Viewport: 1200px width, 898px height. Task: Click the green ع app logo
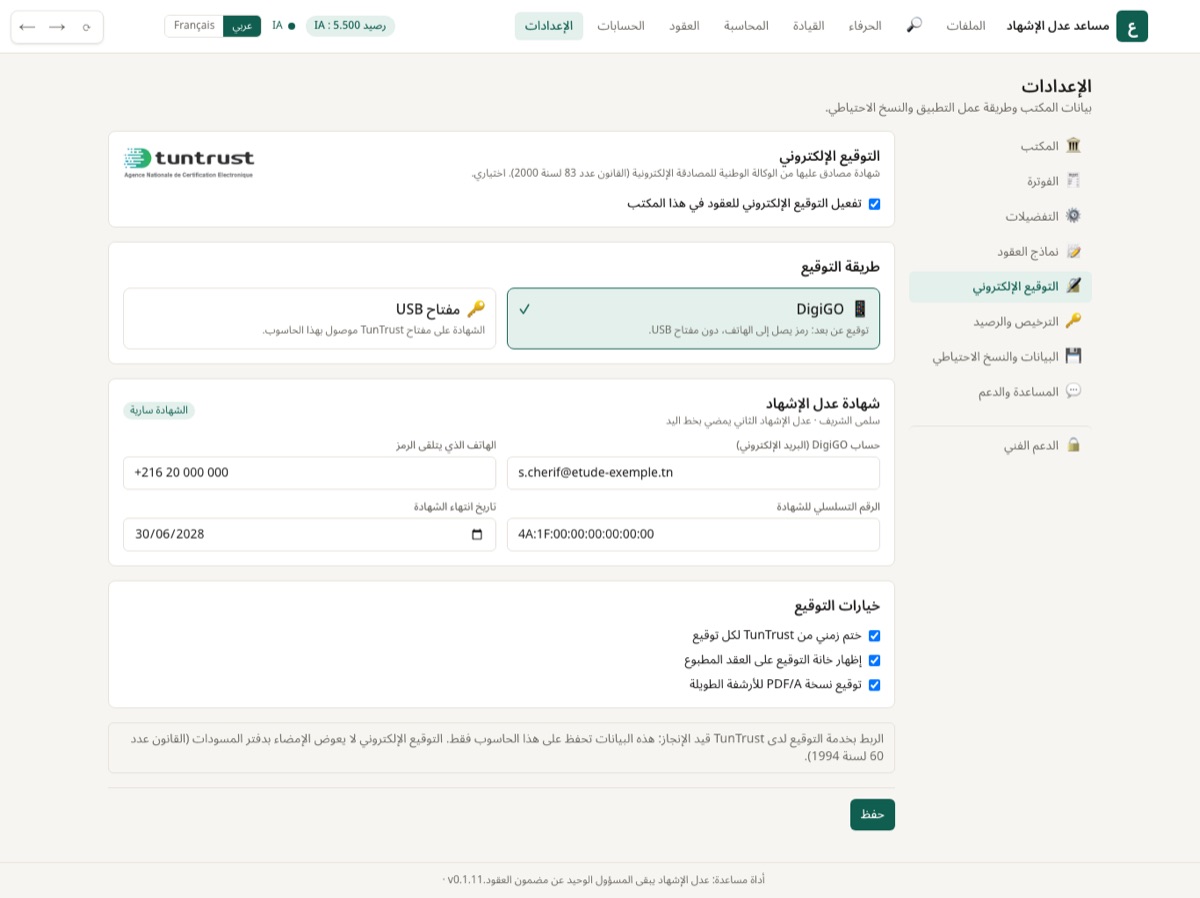point(1132,26)
